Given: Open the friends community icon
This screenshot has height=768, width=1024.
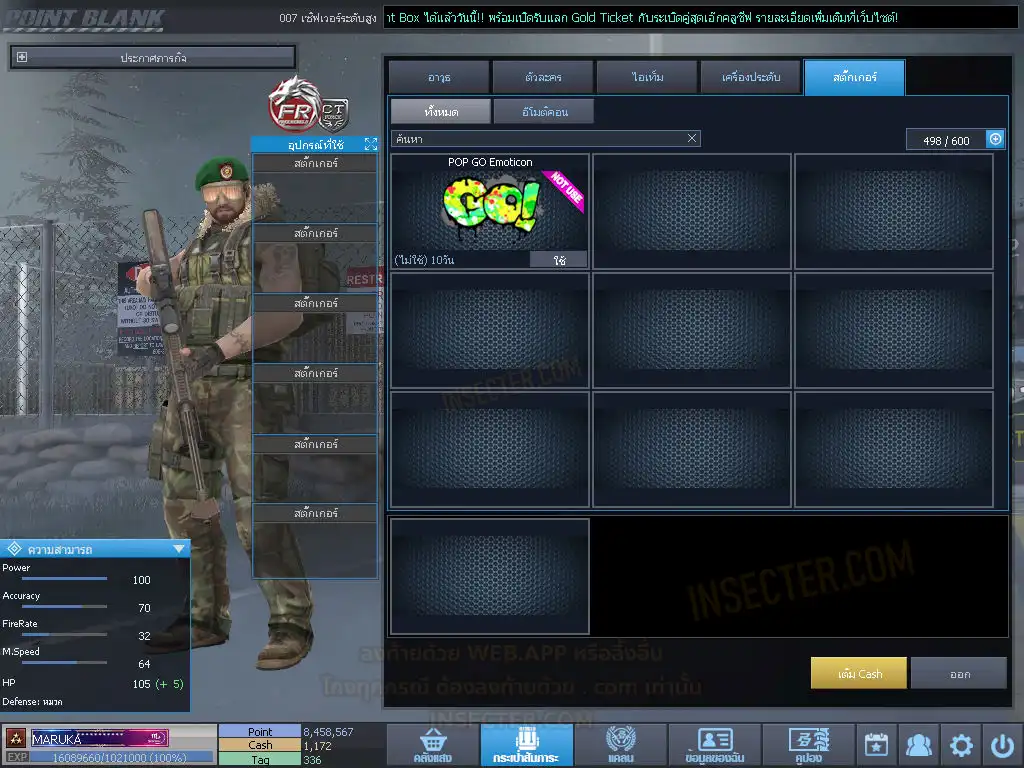Looking at the screenshot, I should pos(918,745).
